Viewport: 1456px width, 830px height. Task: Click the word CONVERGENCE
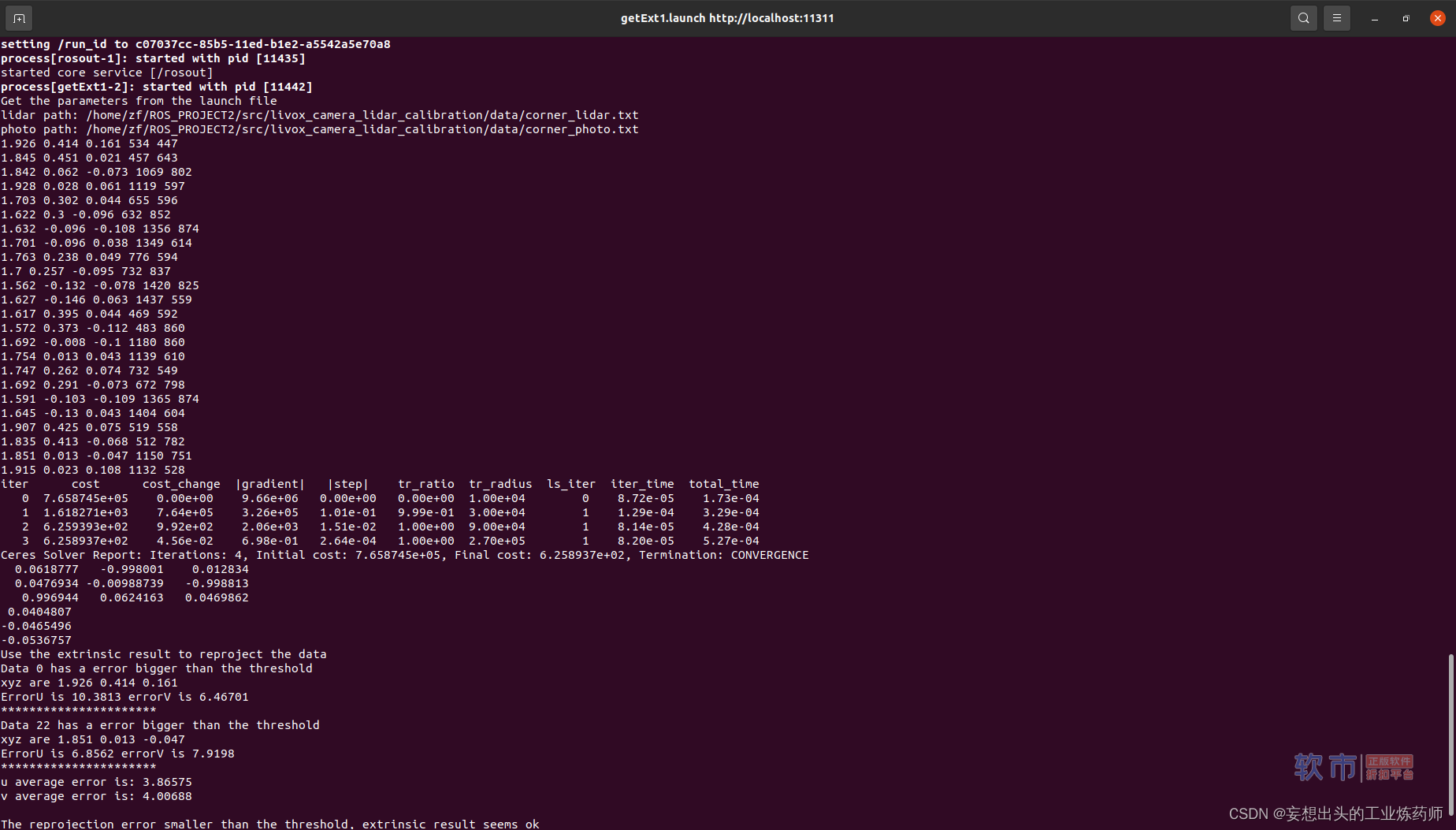coord(770,555)
